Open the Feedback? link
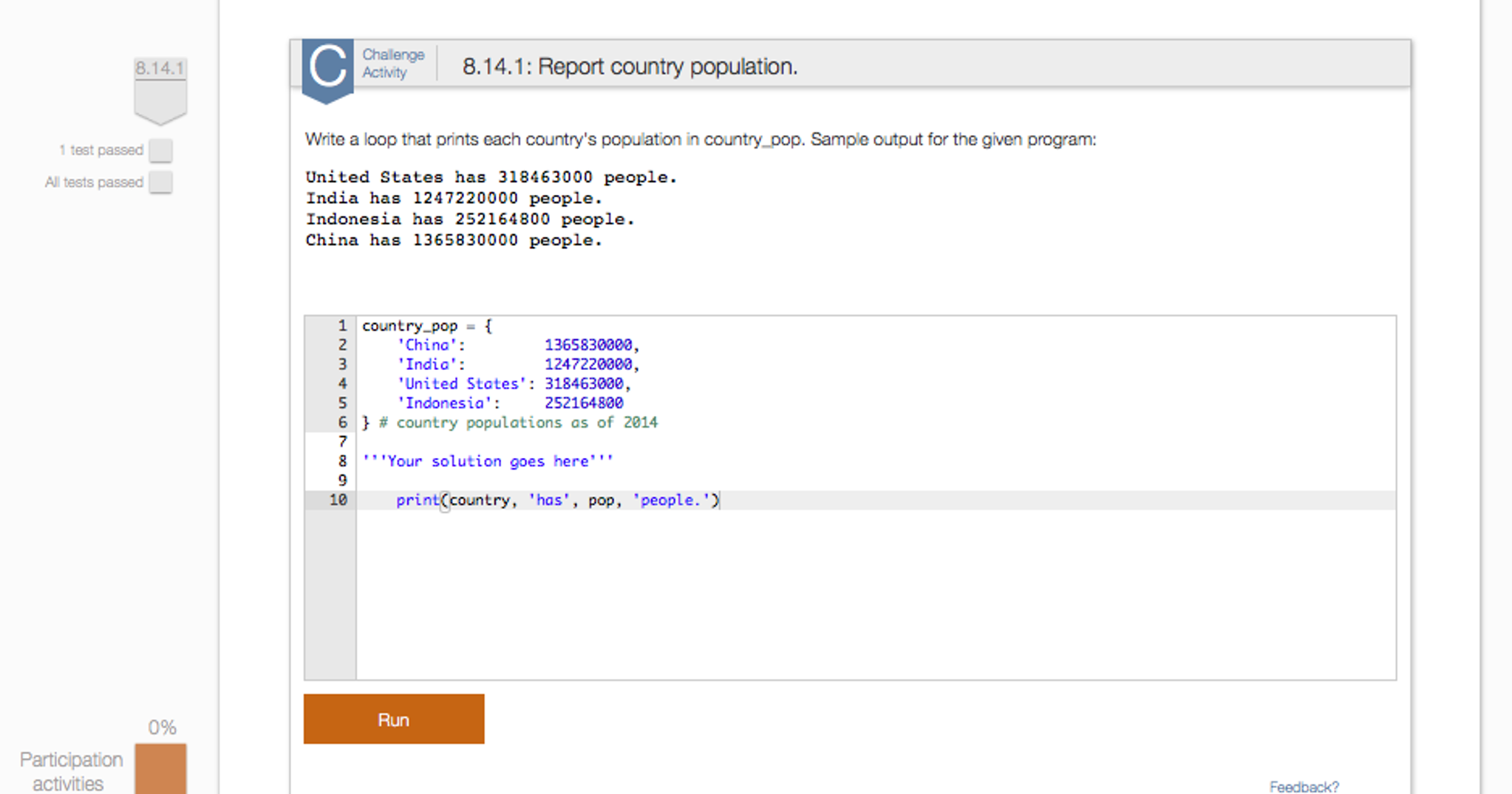This screenshot has width=1512, height=794. click(1304, 787)
